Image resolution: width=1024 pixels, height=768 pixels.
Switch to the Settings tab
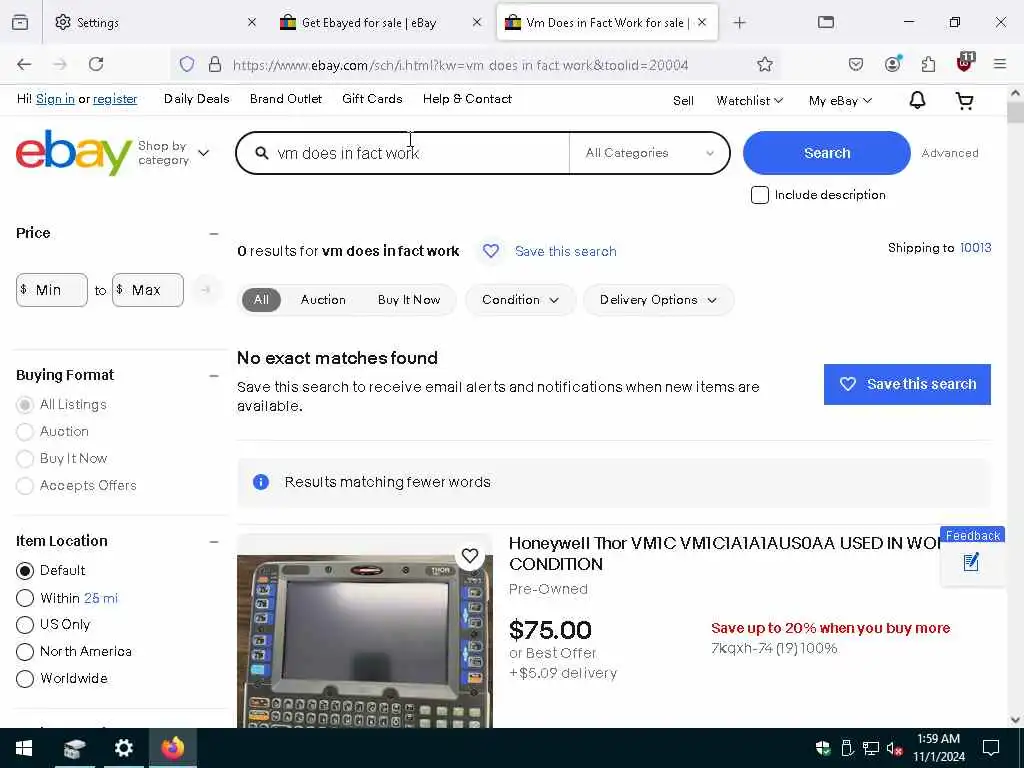pyautogui.click(x=155, y=23)
